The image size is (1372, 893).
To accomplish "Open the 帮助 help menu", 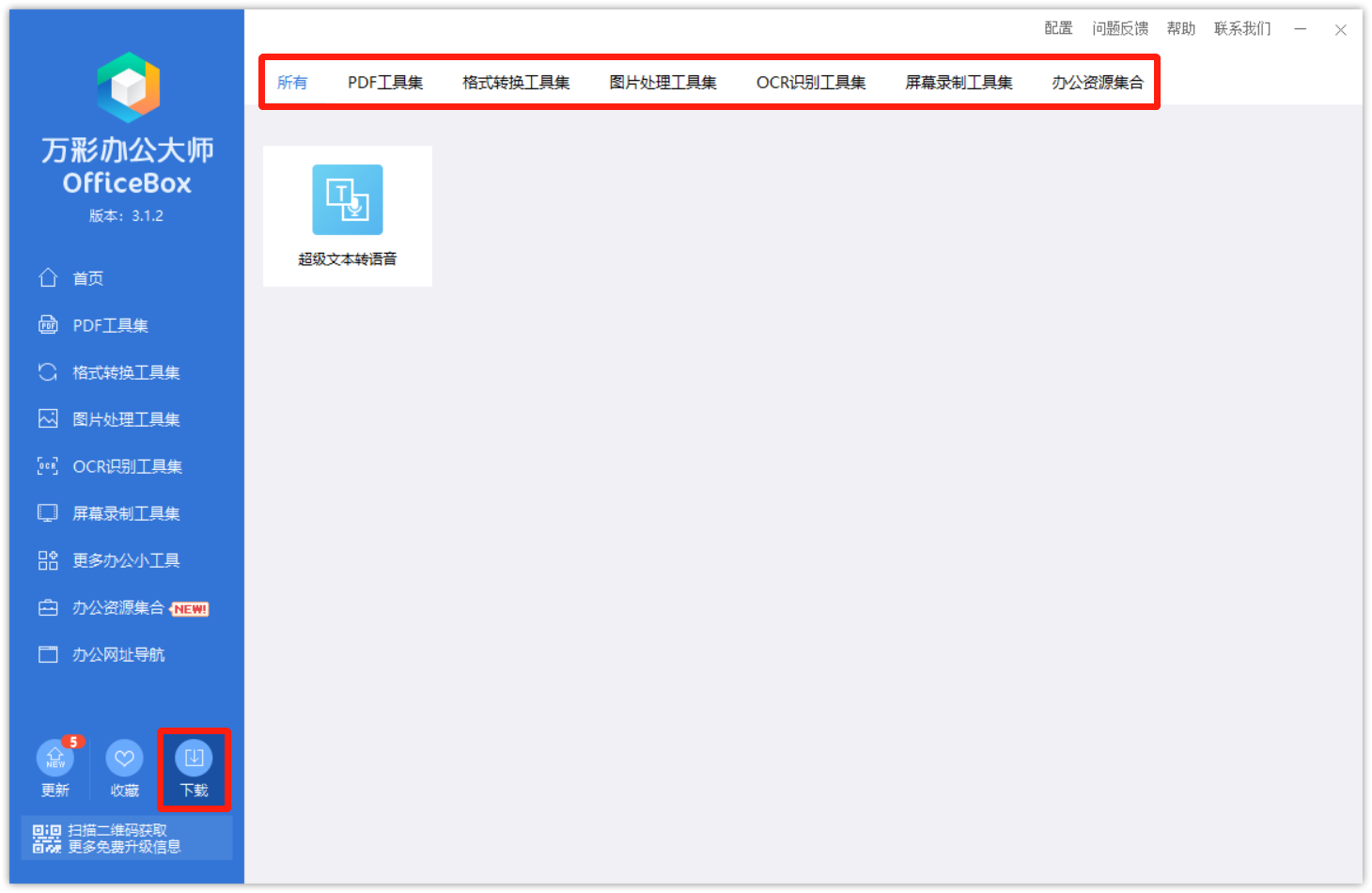I will [x=1181, y=28].
